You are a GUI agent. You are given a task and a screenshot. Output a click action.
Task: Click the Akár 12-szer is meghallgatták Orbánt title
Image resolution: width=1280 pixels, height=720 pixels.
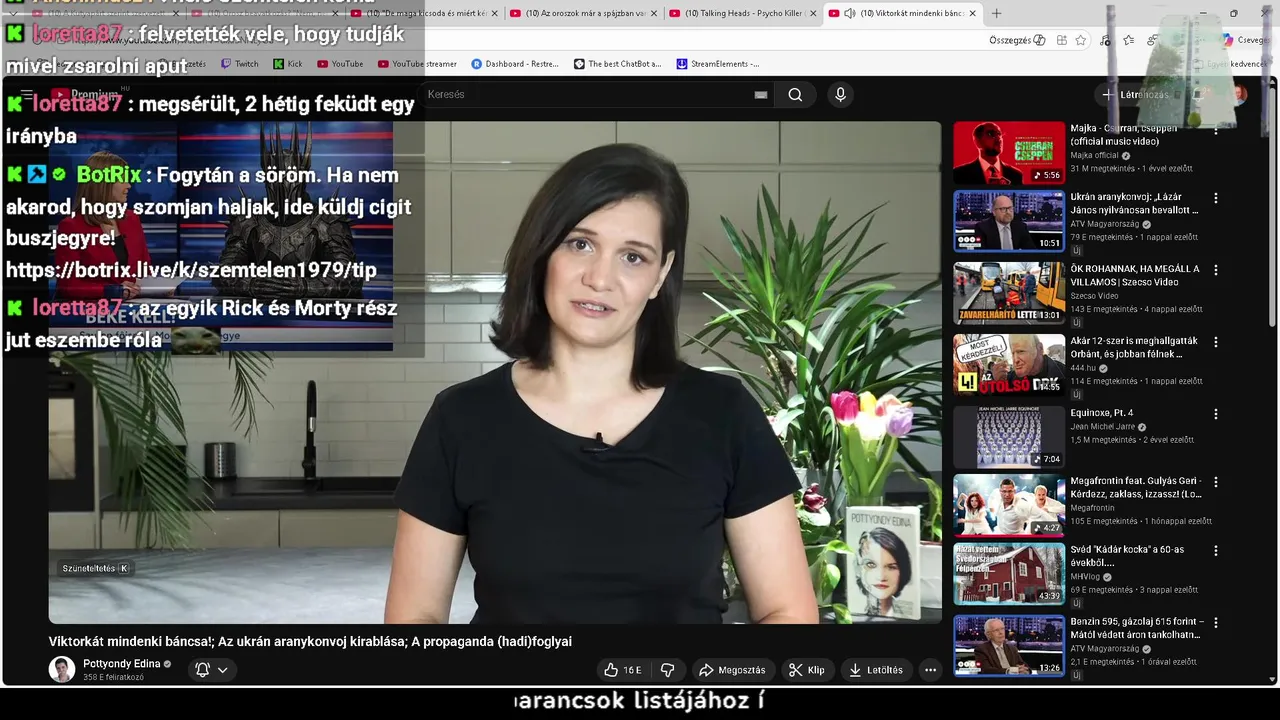click(1134, 347)
